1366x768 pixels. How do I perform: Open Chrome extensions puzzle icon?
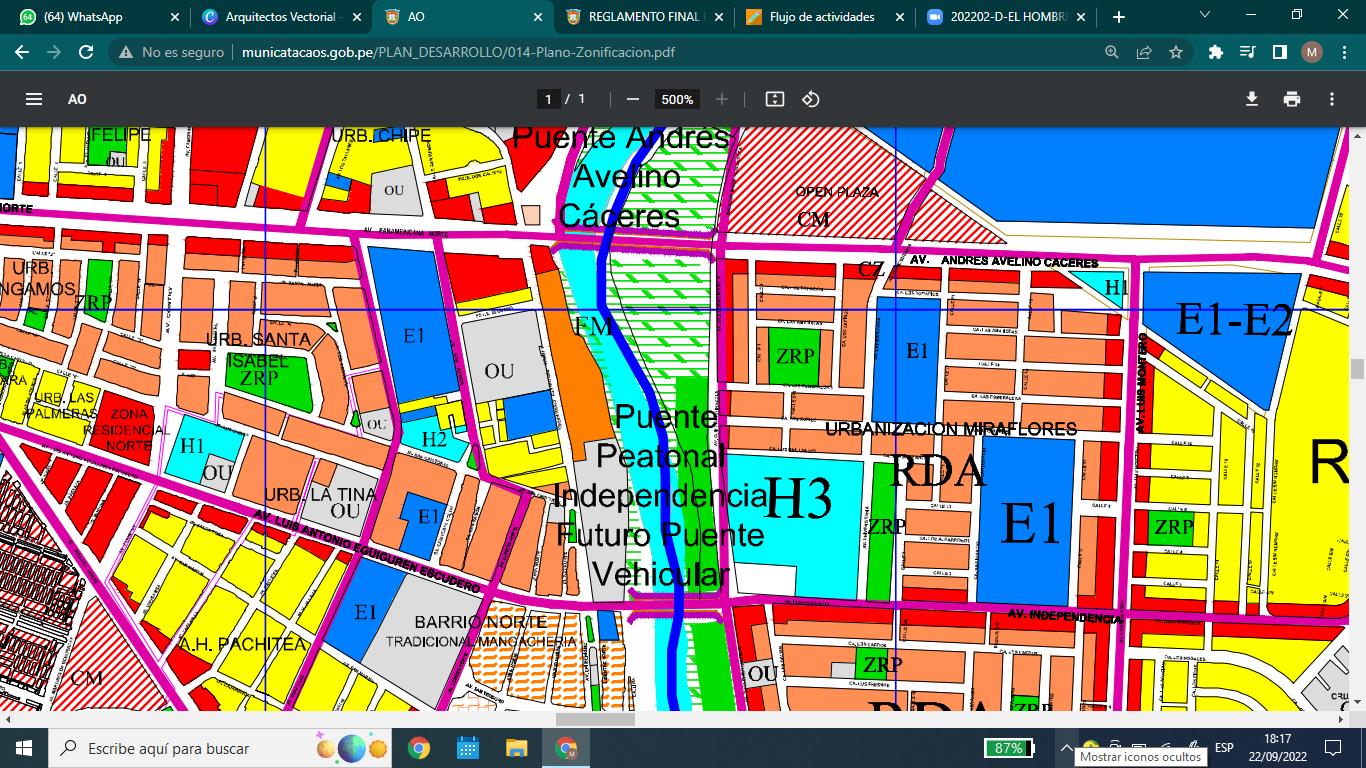tap(1216, 52)
